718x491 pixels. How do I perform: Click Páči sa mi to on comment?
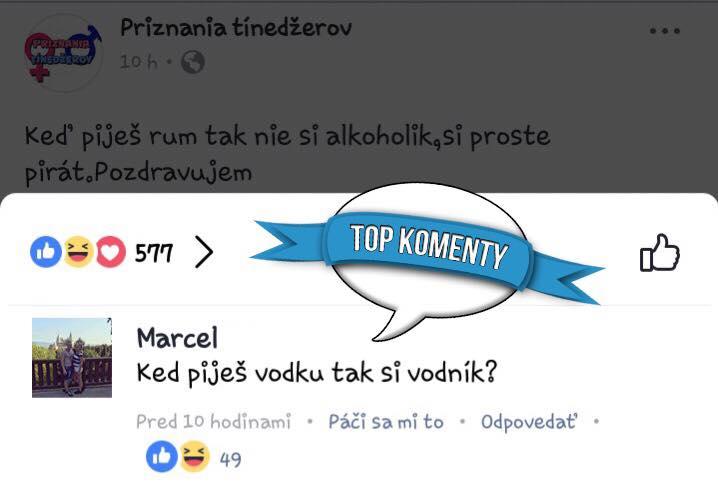(x=386, y=422)
